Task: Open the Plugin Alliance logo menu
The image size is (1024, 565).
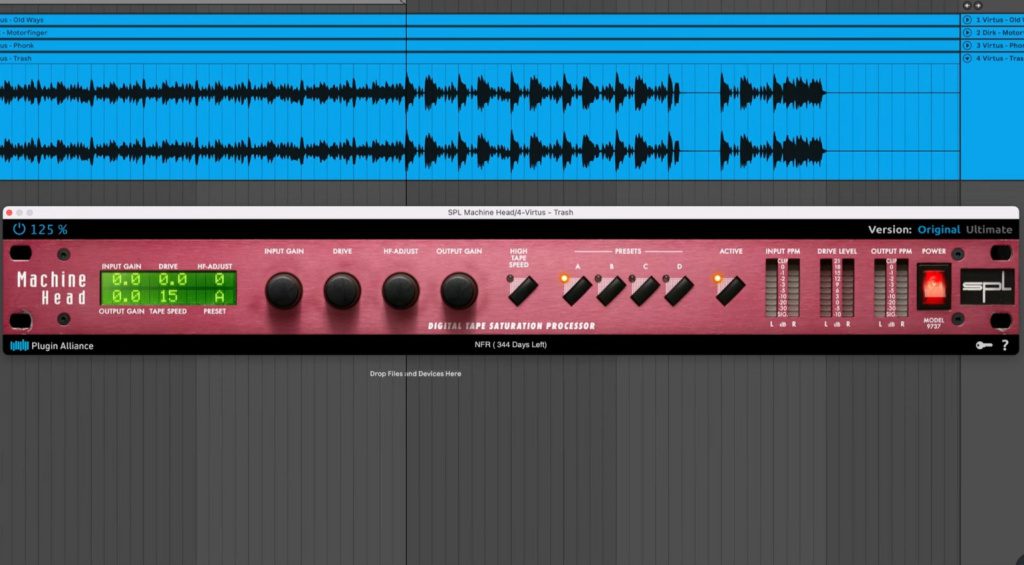Action: pyautogui.click(x=52, y=346)
